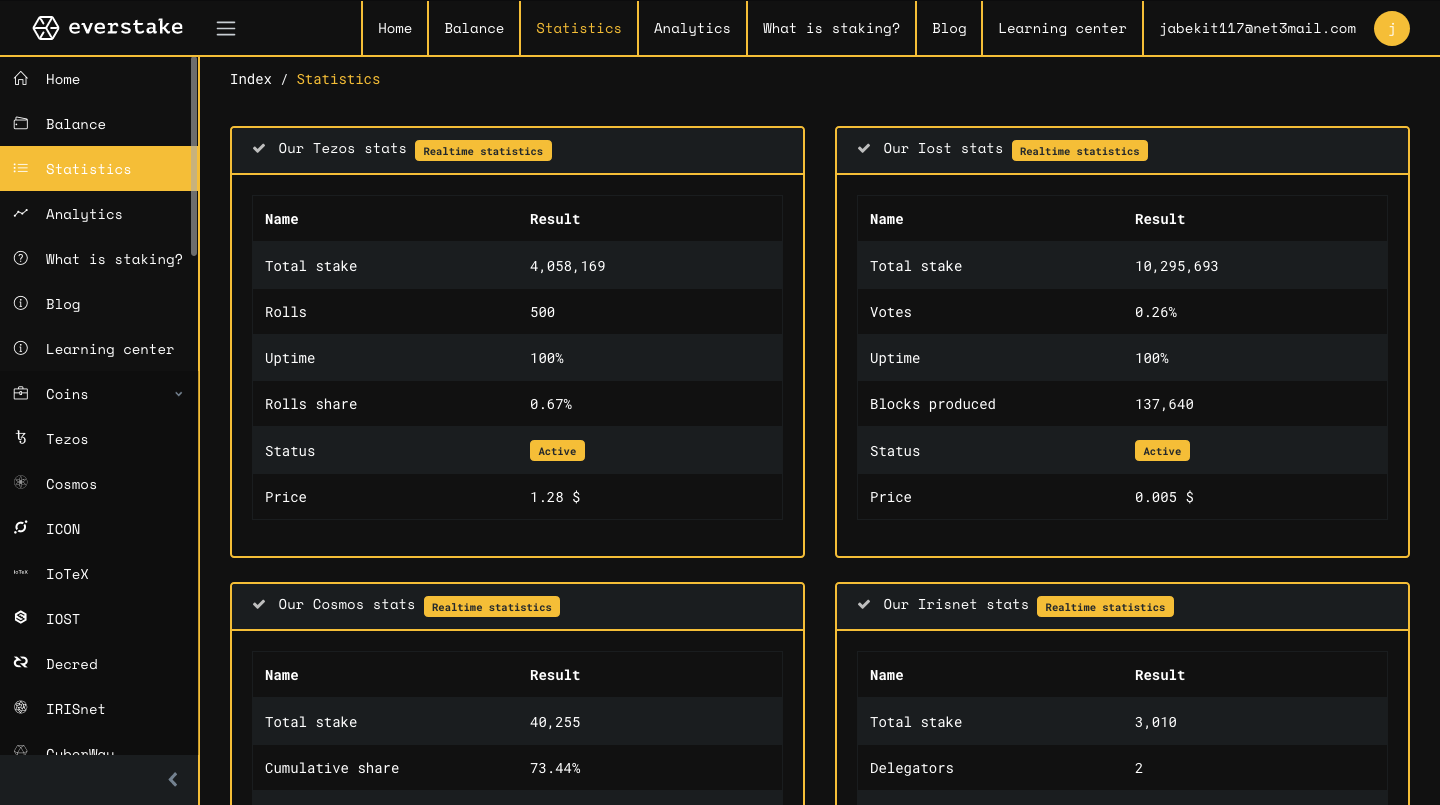The image size is (1440, 805).
Task: Click the IRISnet coin icon in sidebar
Action: [x=21, y=708]
